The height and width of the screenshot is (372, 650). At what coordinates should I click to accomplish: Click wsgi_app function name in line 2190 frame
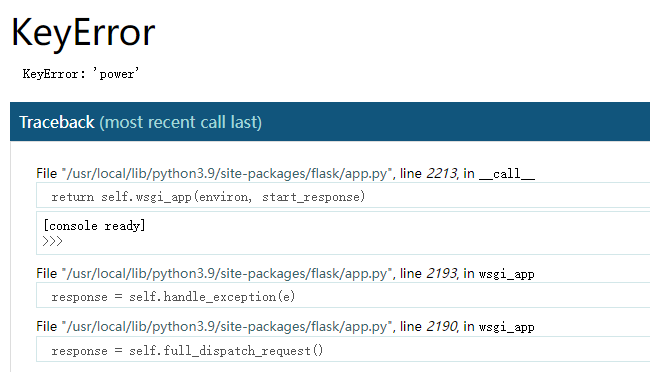pyautogui.click(x=507, y=327)
